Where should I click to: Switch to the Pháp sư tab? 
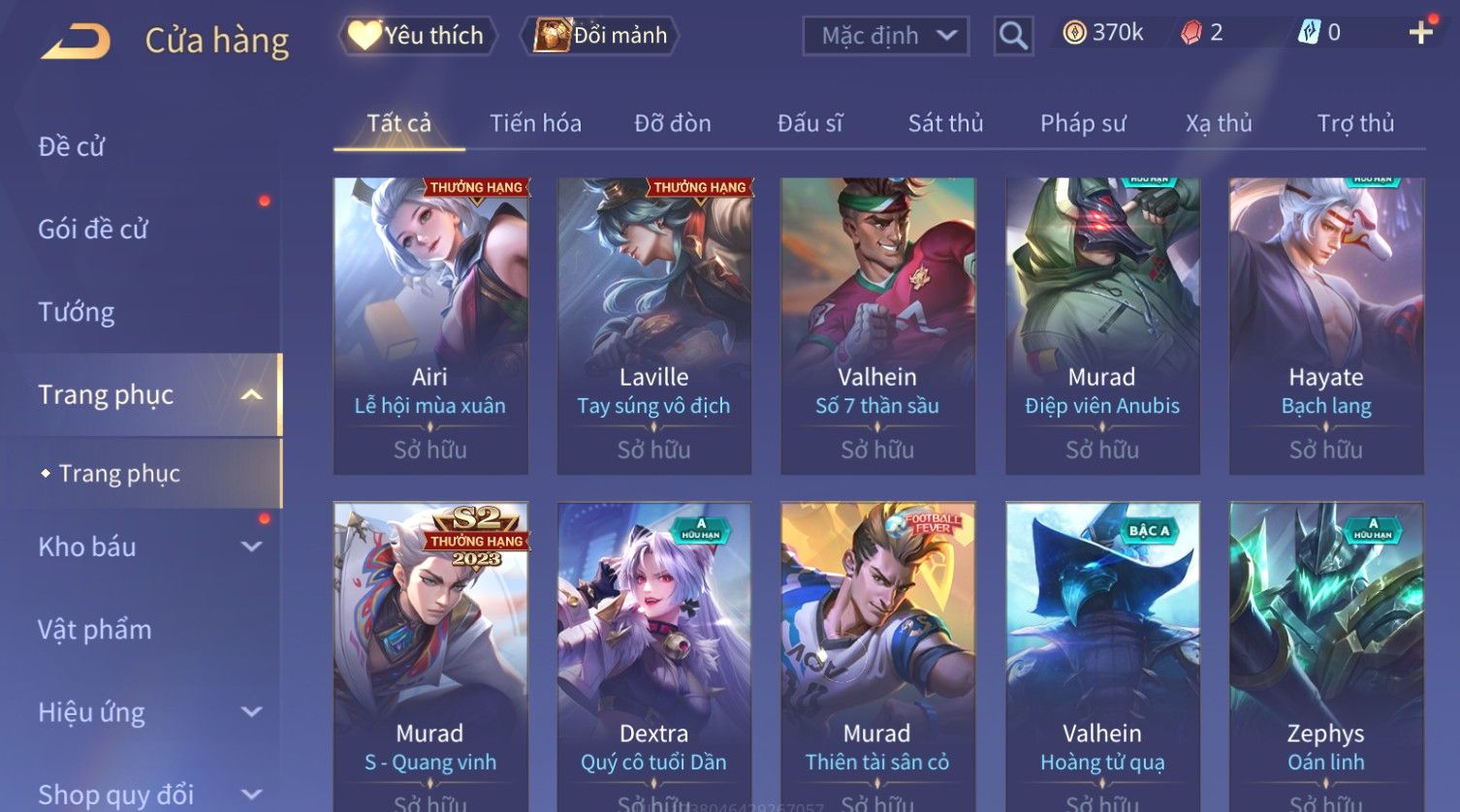click(1083, 123)
